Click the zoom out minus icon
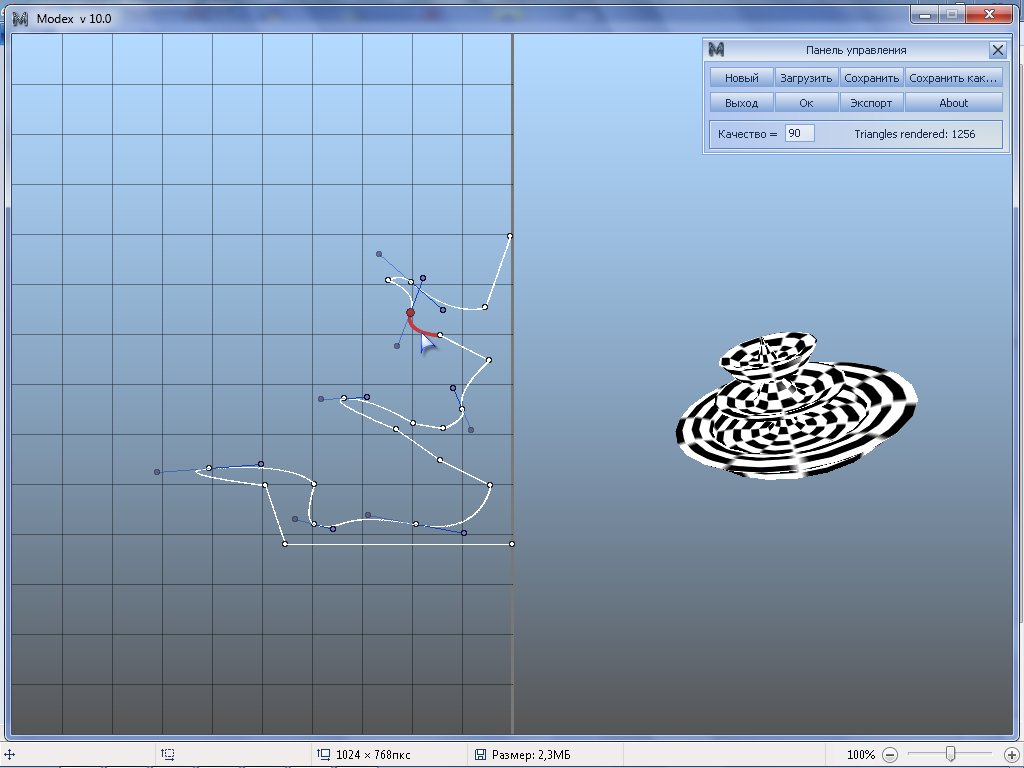This screenshot has height=768, width=1024. click(x=890, y=755)
